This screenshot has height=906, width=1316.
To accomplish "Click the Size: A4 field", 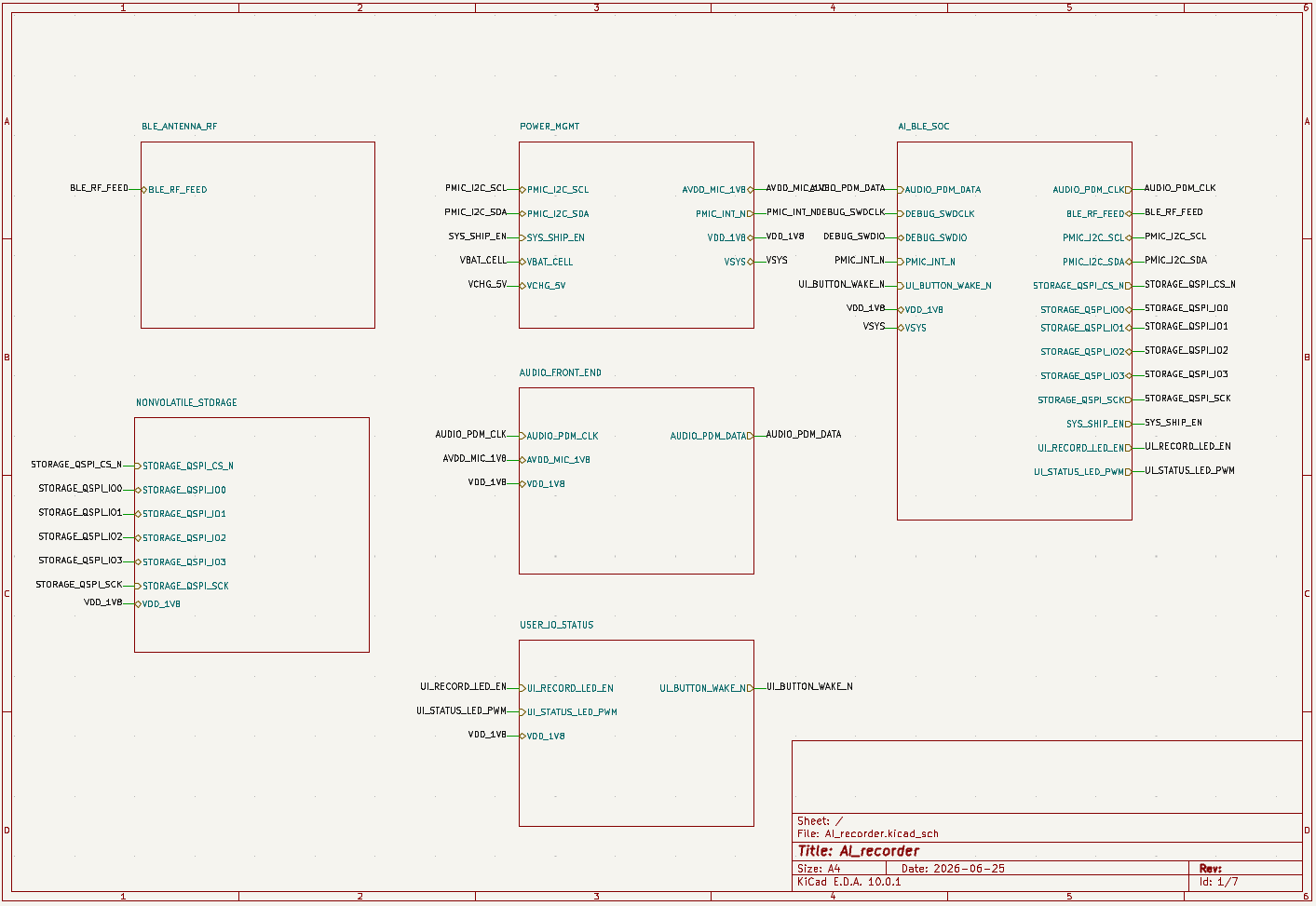I will click(x=819, y=869).
